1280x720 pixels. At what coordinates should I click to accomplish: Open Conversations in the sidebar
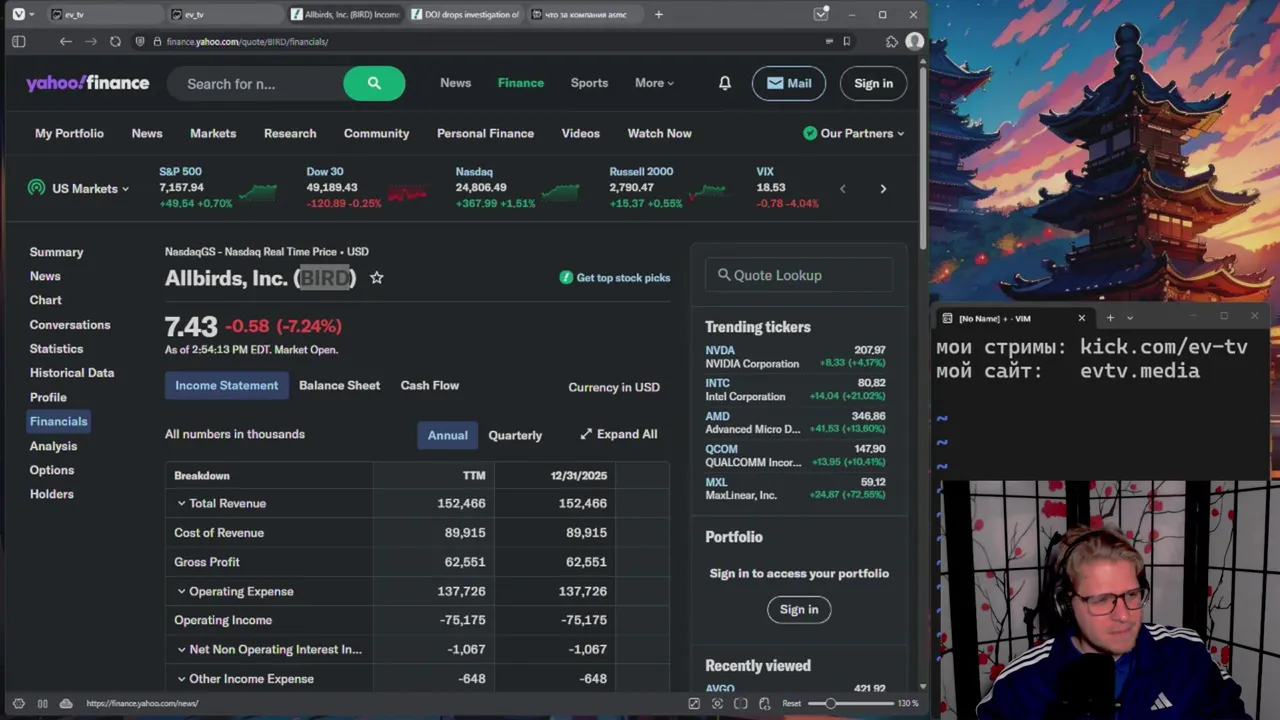point(70,325)
